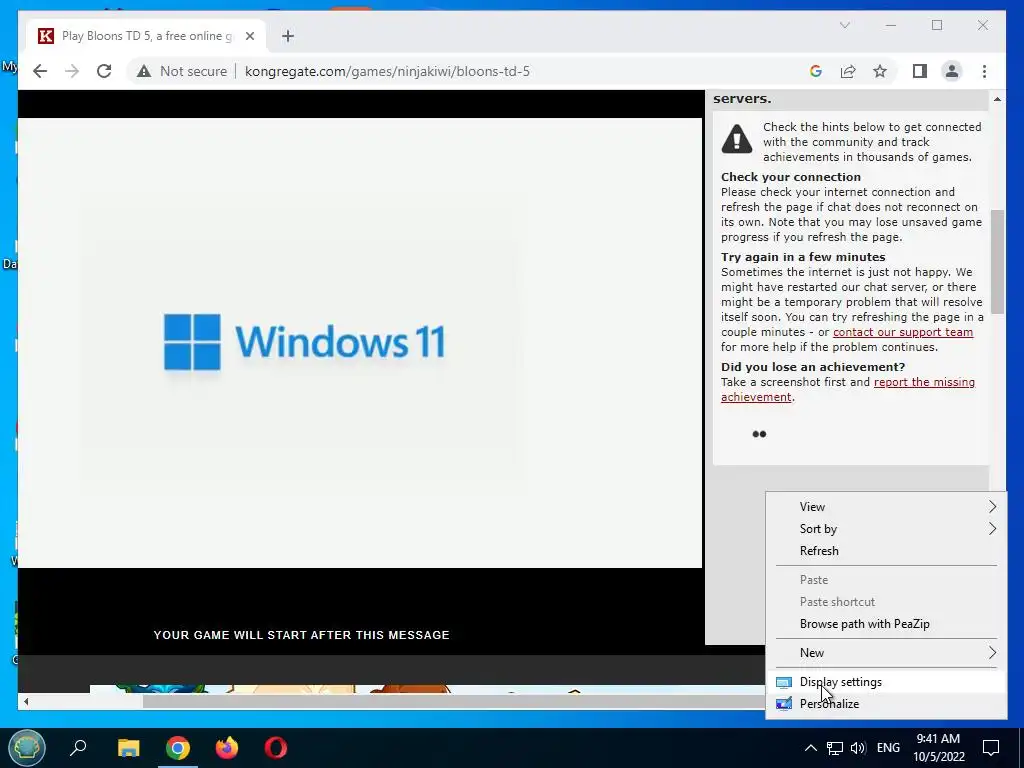
Task: Open the New submenu entry
Action: (x=886, y=652)
